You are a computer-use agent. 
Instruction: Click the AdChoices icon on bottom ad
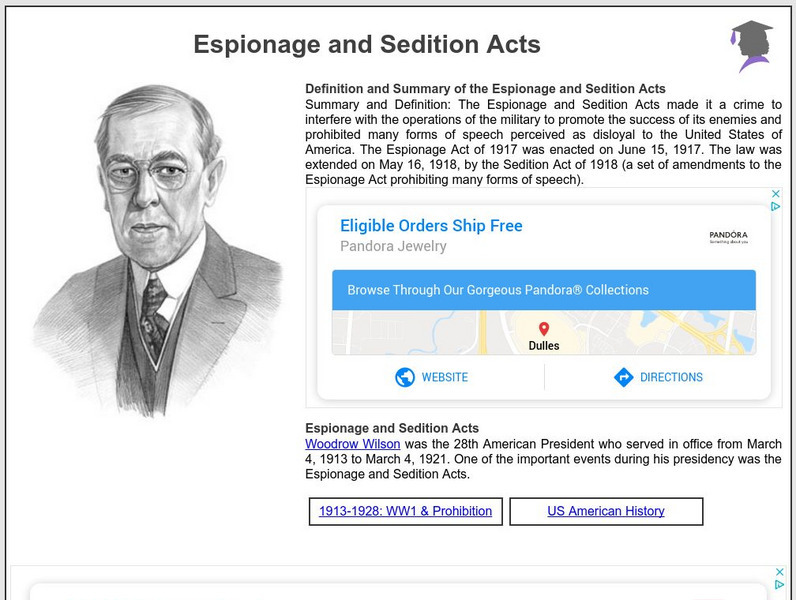pos(780,585)
